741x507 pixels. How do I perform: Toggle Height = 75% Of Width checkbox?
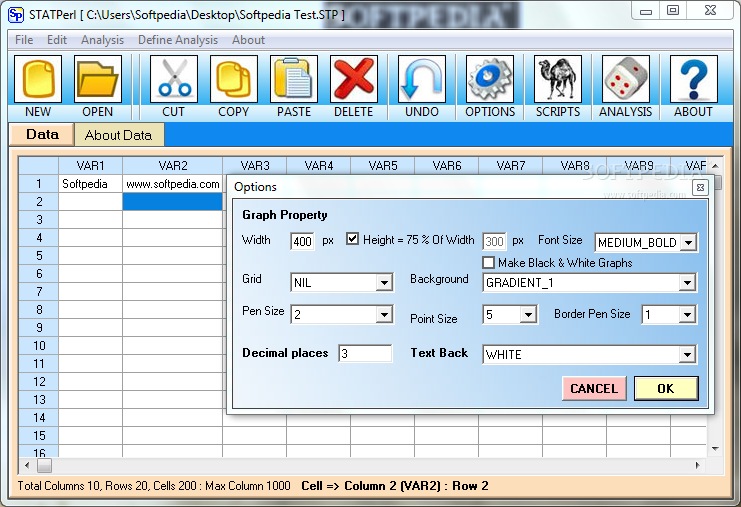pos(352,239)
